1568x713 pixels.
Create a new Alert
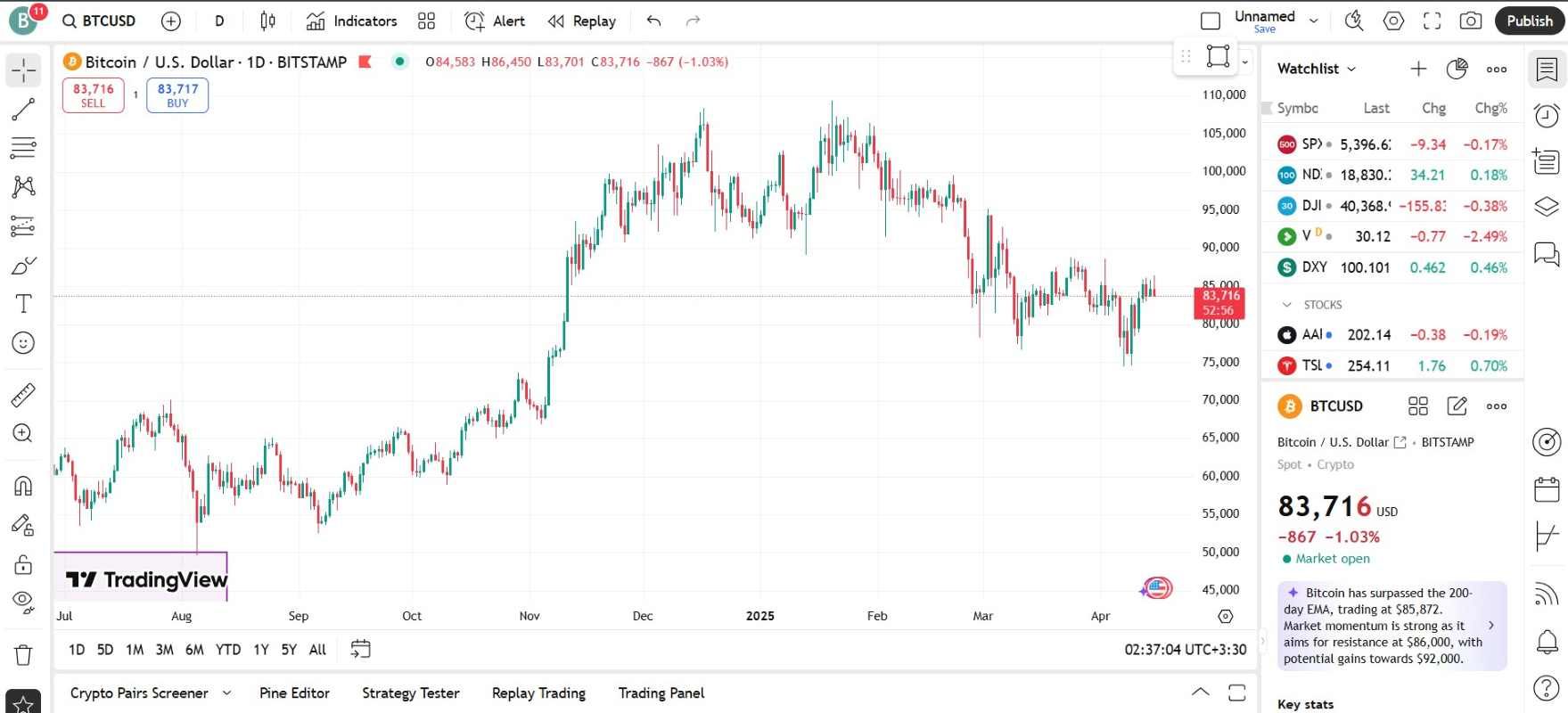[495, 20]
